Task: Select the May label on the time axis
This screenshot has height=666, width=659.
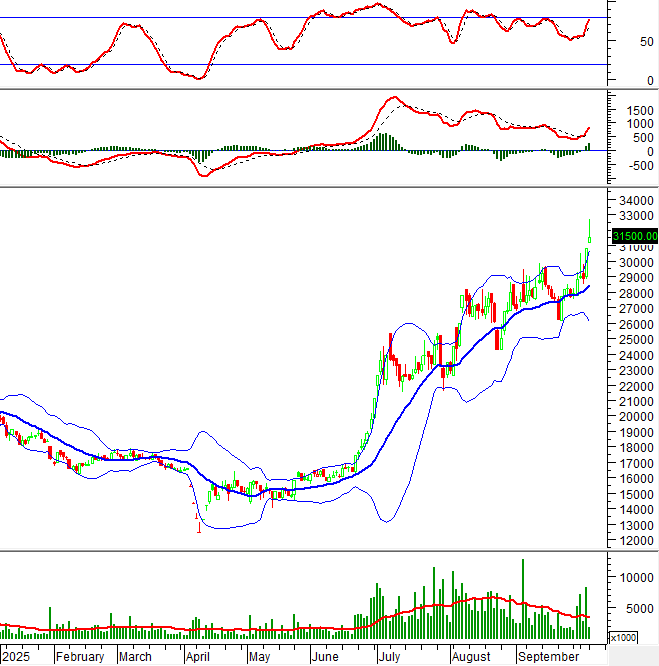Action: pos(259,657)
